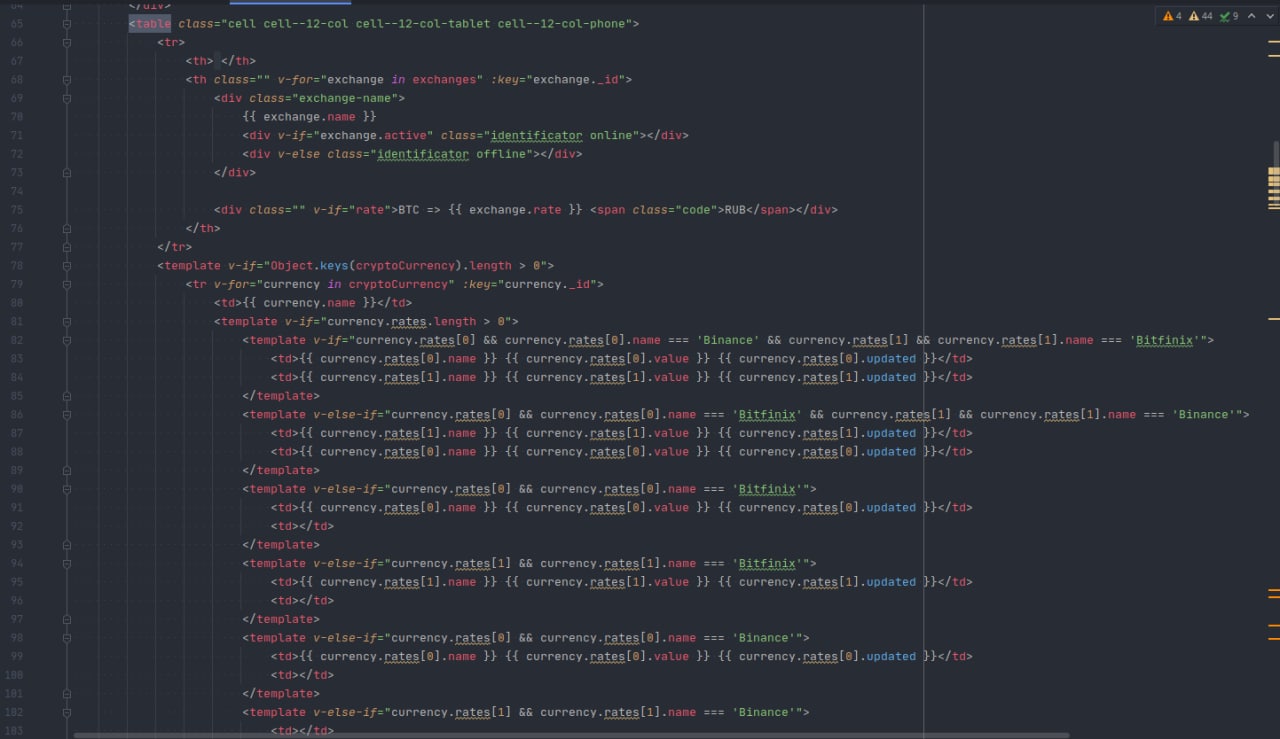This screenshot has width=1280, height=739.
Task: Click "currency._id" key binding on line 79
Action: (x=547, y=285)
